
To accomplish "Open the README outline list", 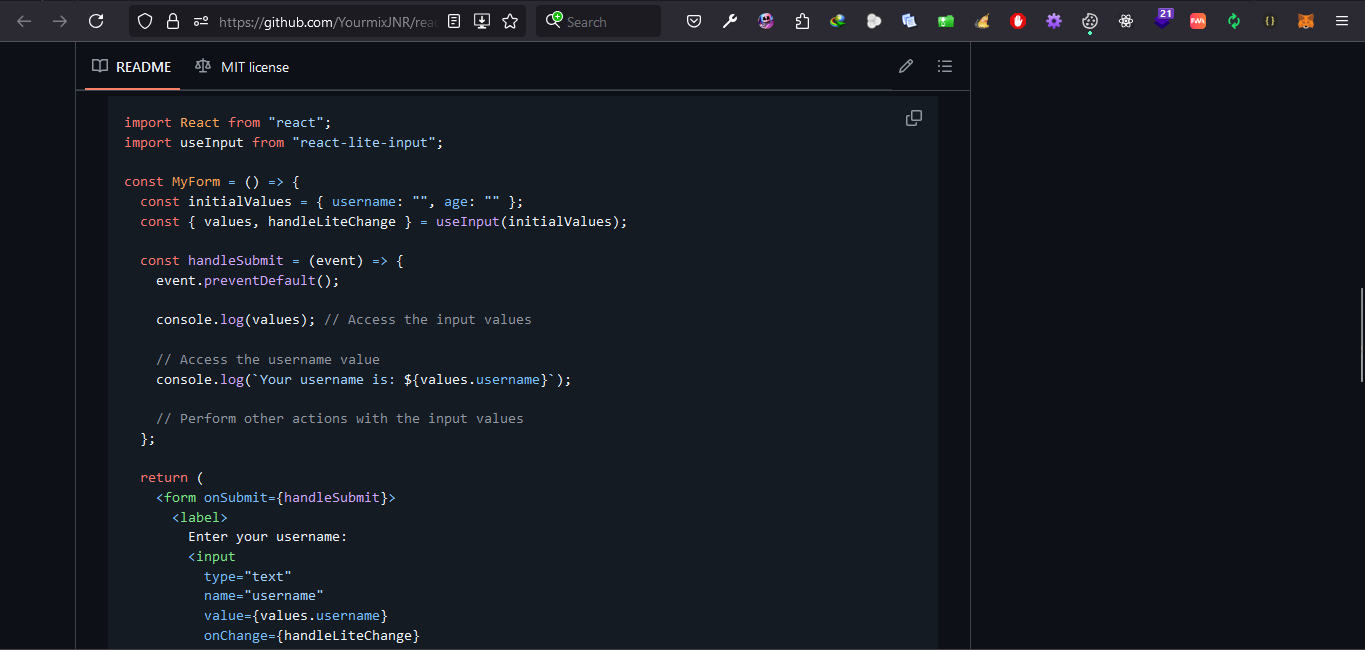I will pyautogui.click(x=944, y=66).
